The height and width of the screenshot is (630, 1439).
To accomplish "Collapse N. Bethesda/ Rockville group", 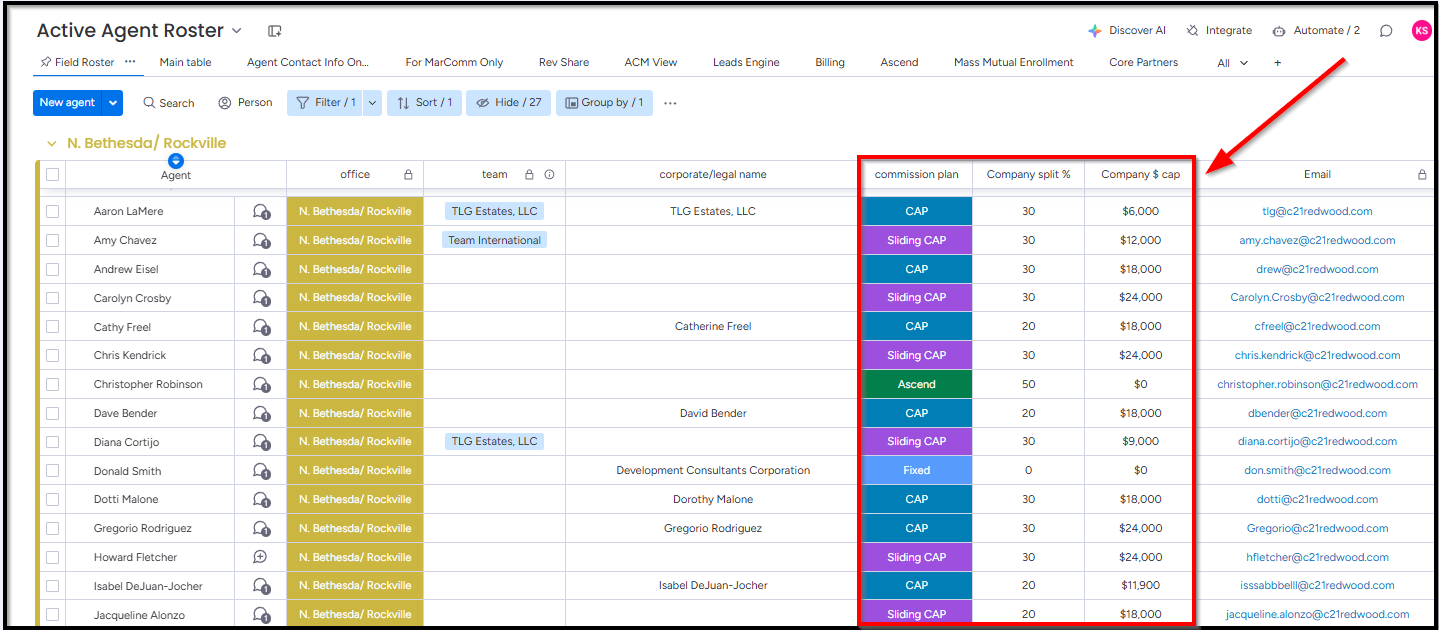I will 52,144.
